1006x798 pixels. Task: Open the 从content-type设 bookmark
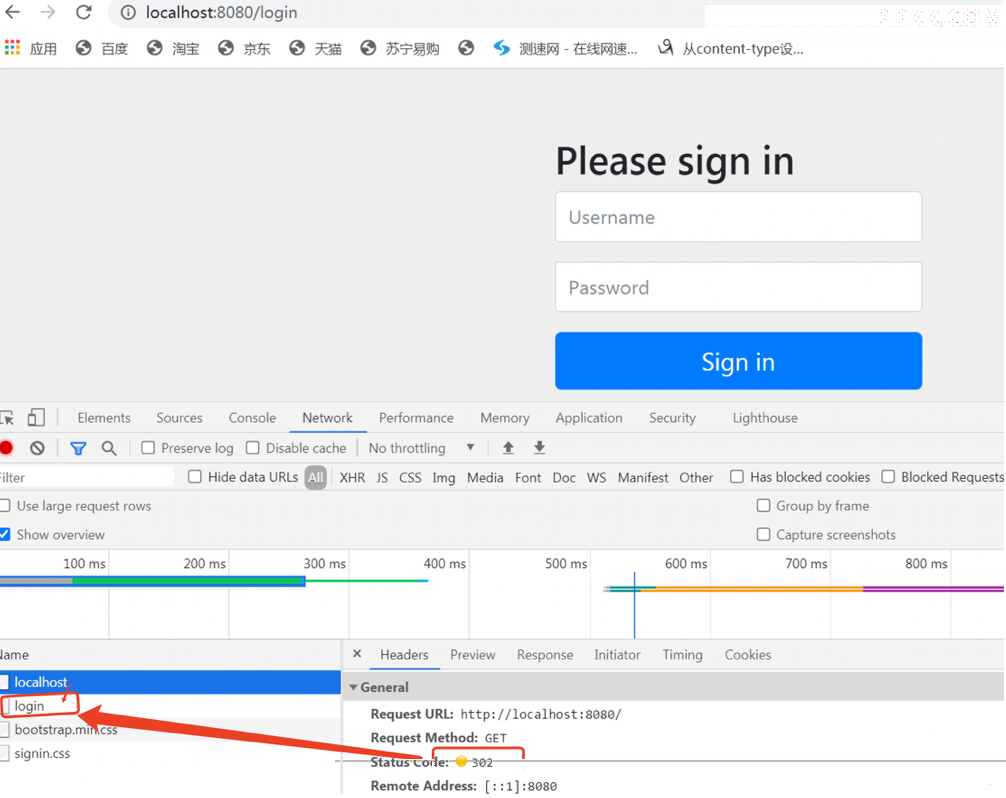point(731,48)
